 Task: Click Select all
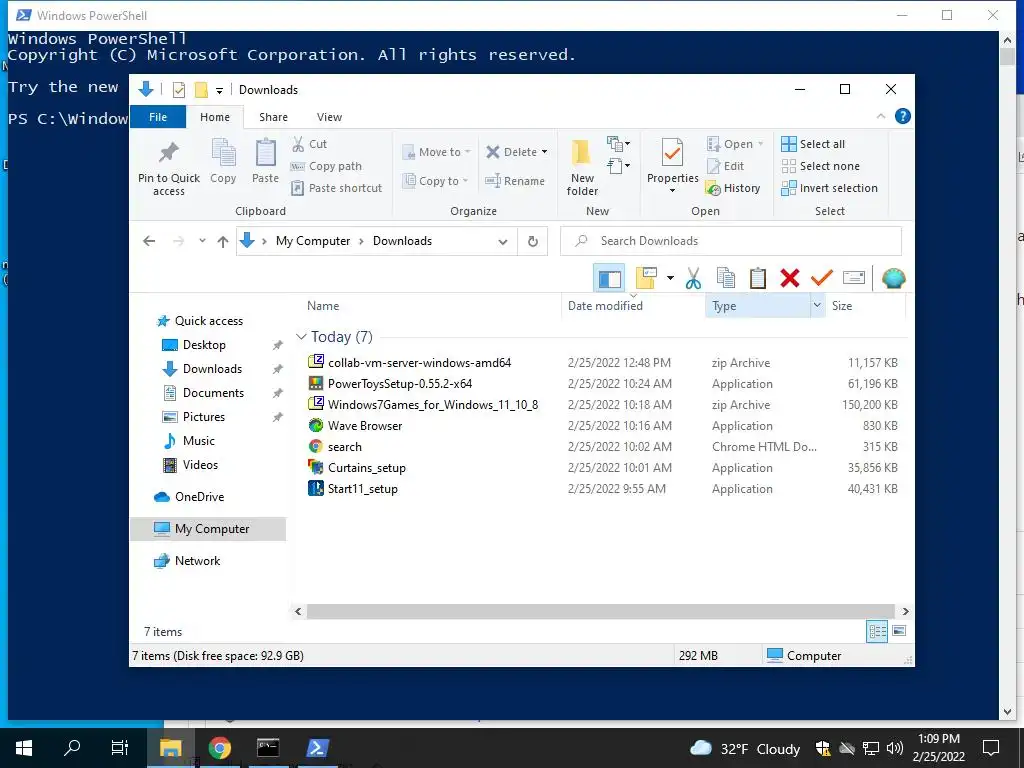813,144
